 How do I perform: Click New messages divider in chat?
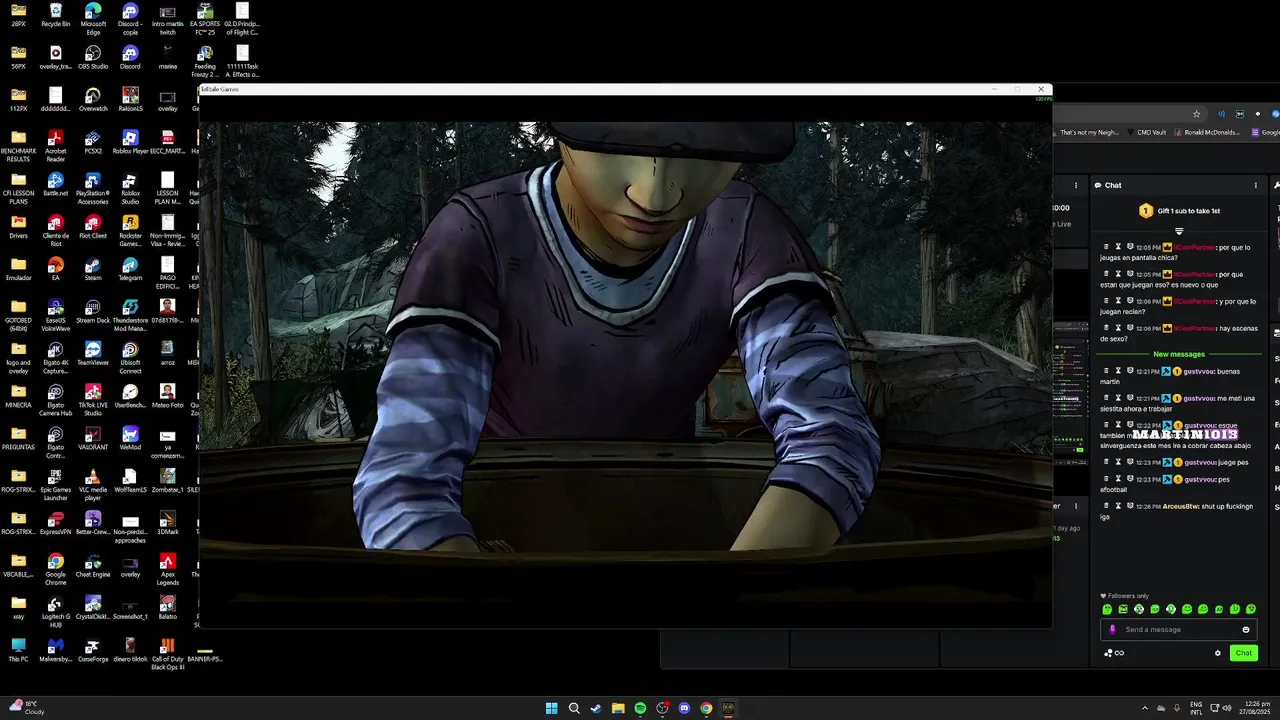[x=1179, y=354]
